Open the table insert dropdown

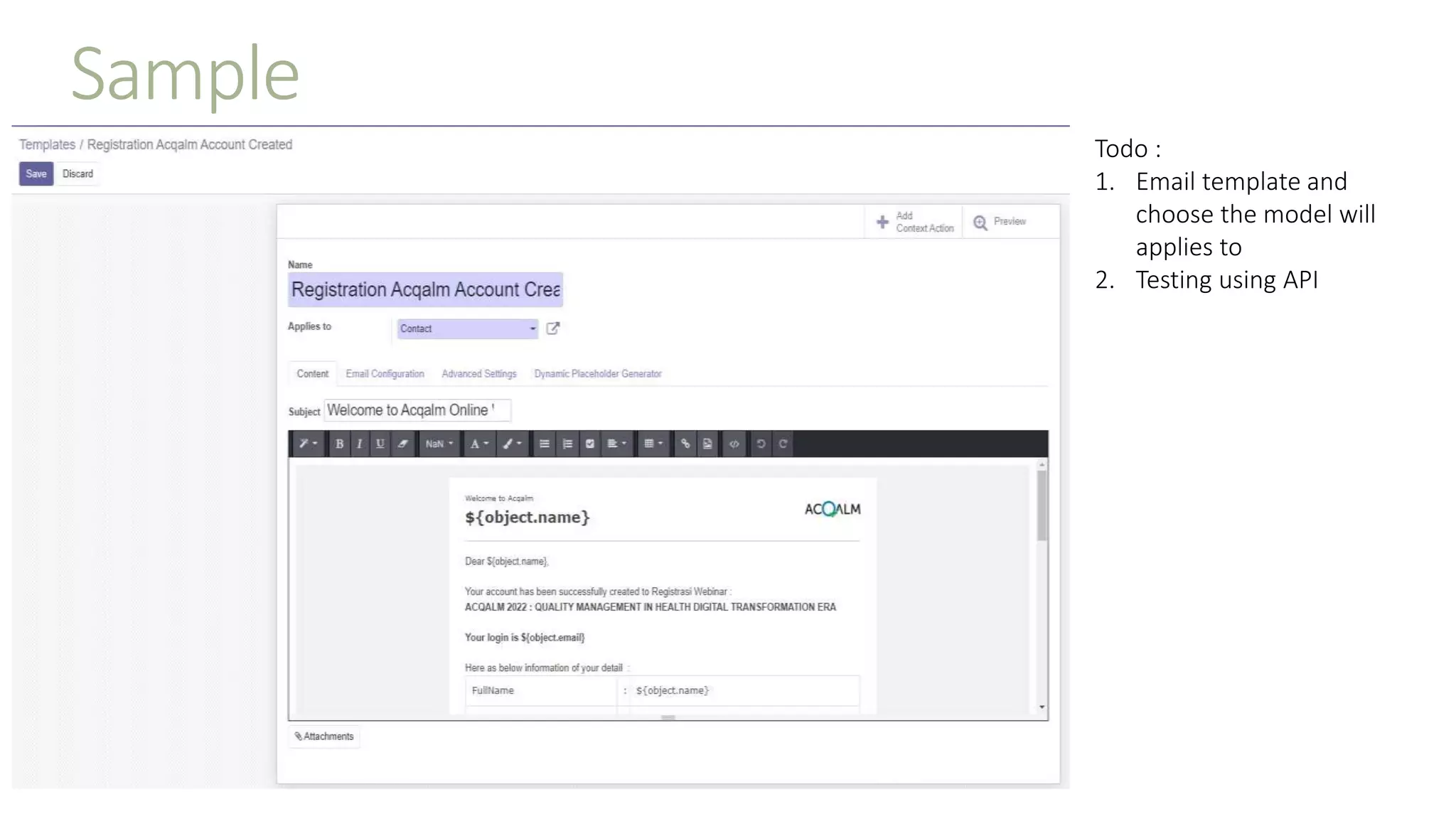(653, 444)
